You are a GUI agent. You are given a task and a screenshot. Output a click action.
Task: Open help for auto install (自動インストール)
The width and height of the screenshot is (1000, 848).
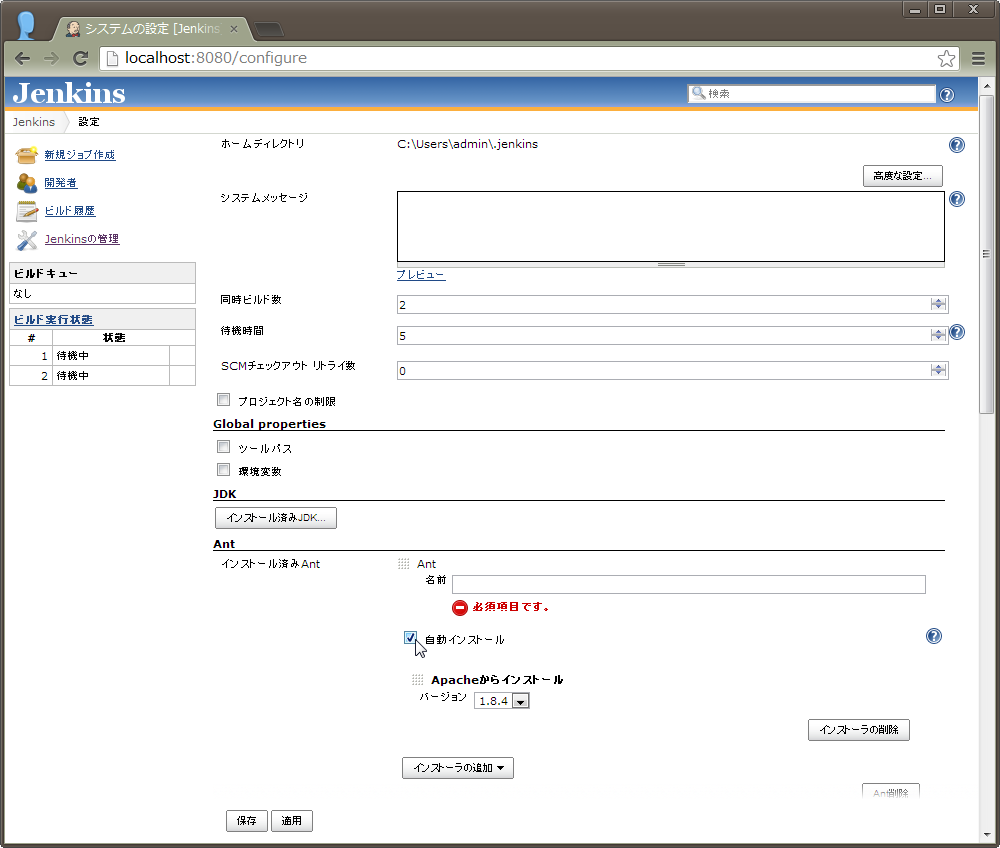pos(934,636)
